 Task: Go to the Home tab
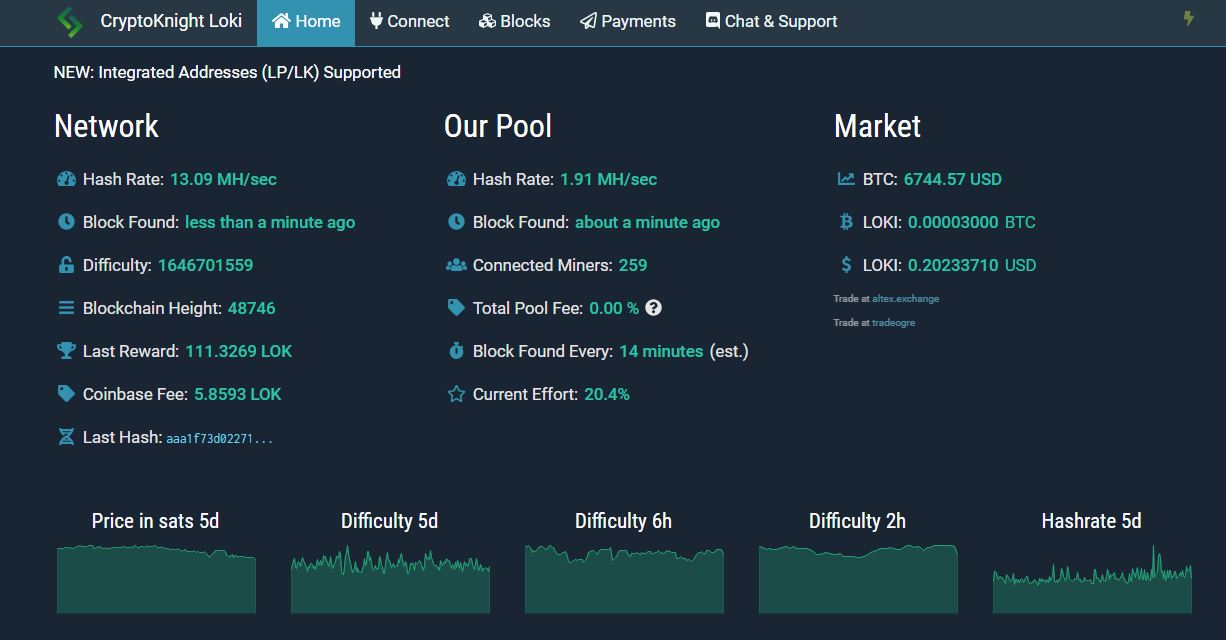point(306,22)
